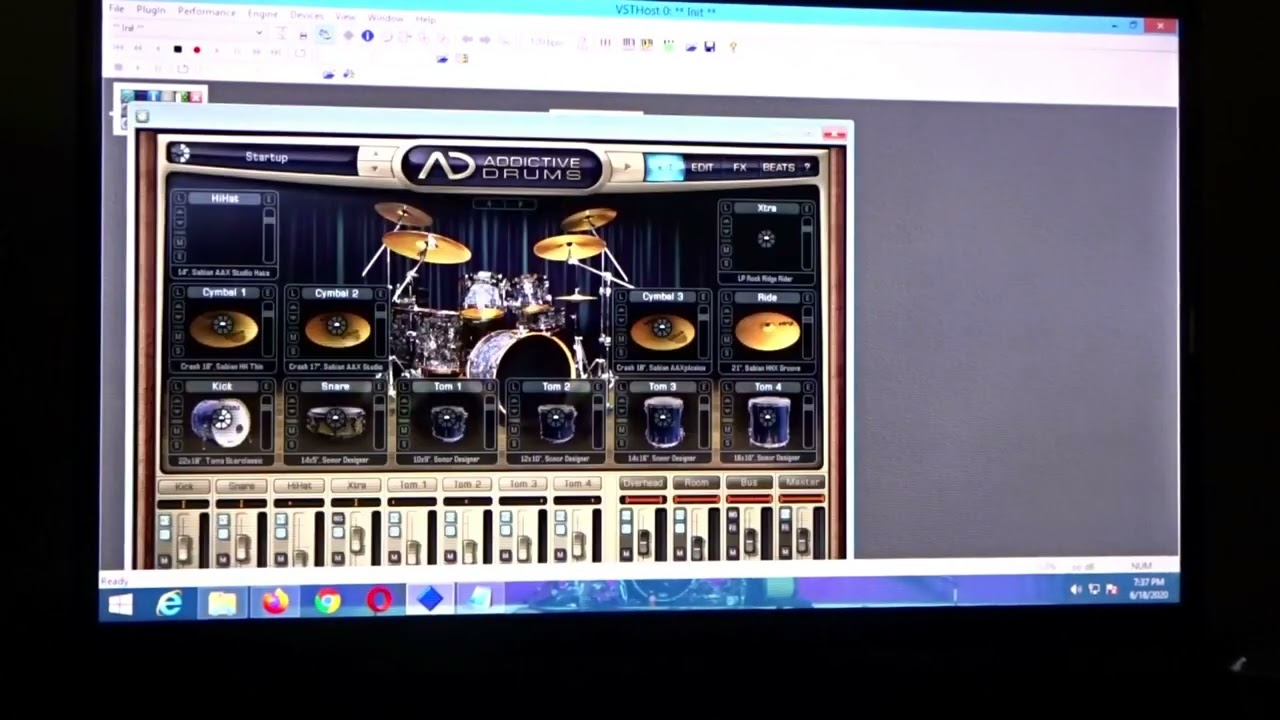Screen dimensions: 1280x720
Task: Click the Cymbal 1 crash image
Action: (223, 329)
